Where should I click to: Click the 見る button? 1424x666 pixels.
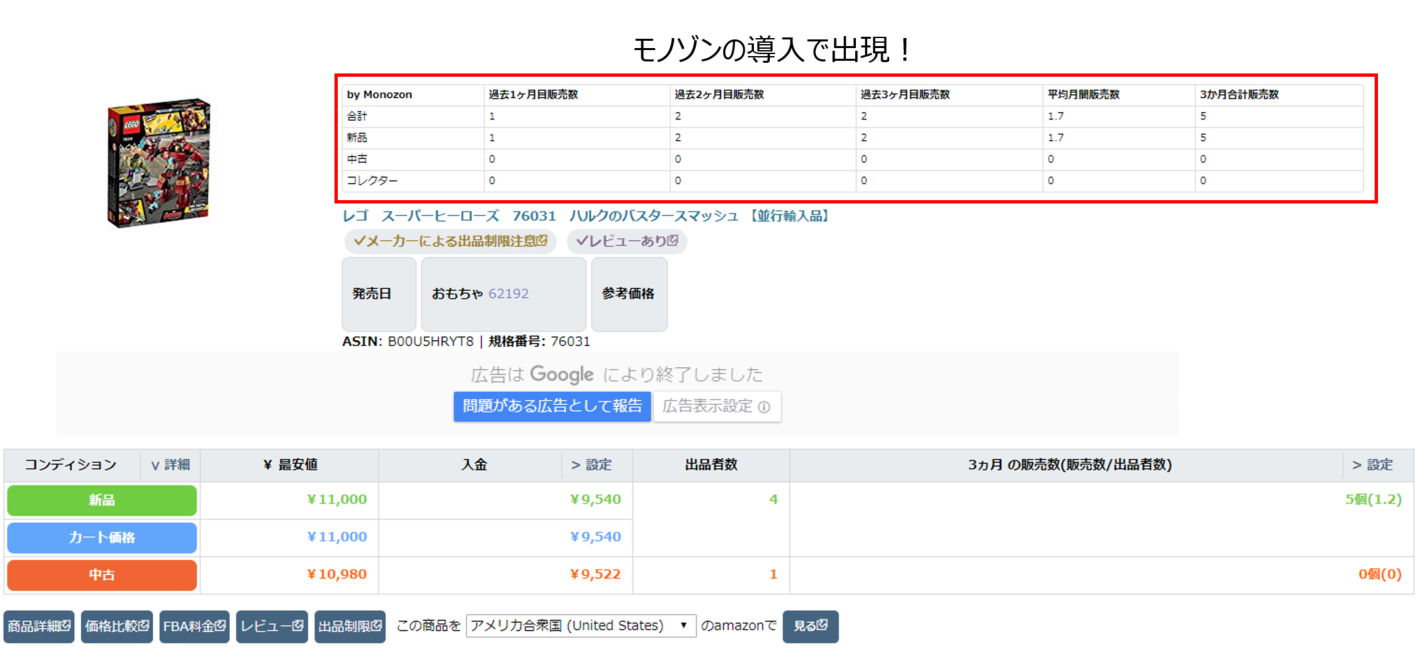(x=810, y=626)
